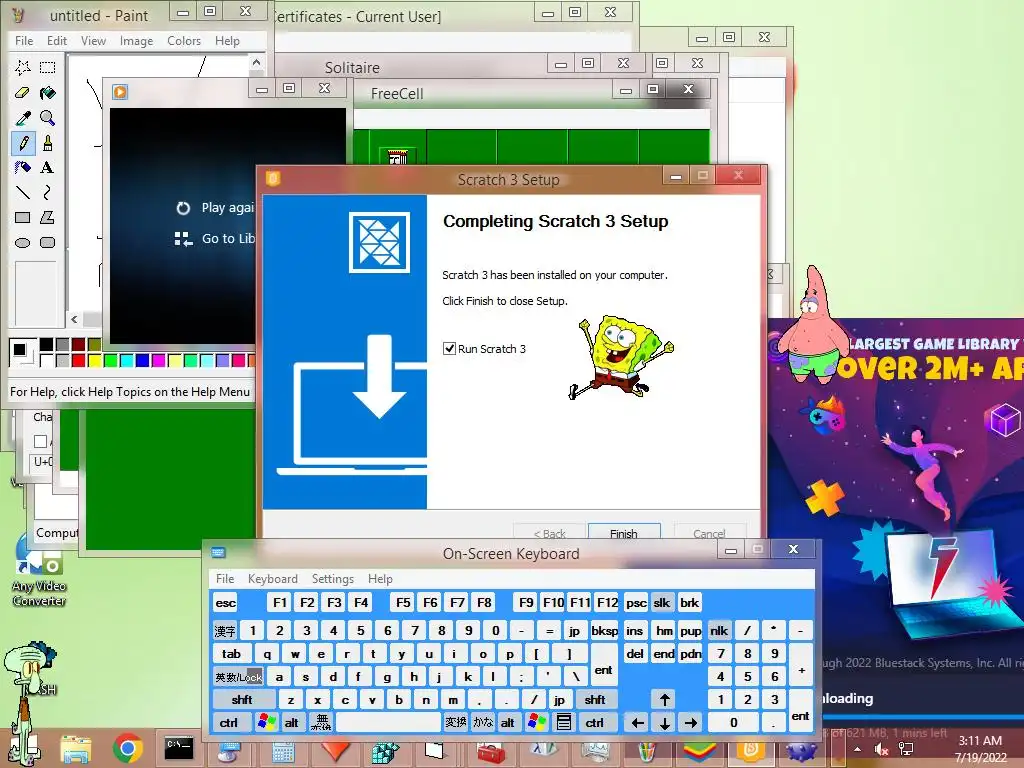This screenshot has height=768, width=1024.
Task: Click the esc key on On-Screen Keyboard
Action: (x=226, y=603)
